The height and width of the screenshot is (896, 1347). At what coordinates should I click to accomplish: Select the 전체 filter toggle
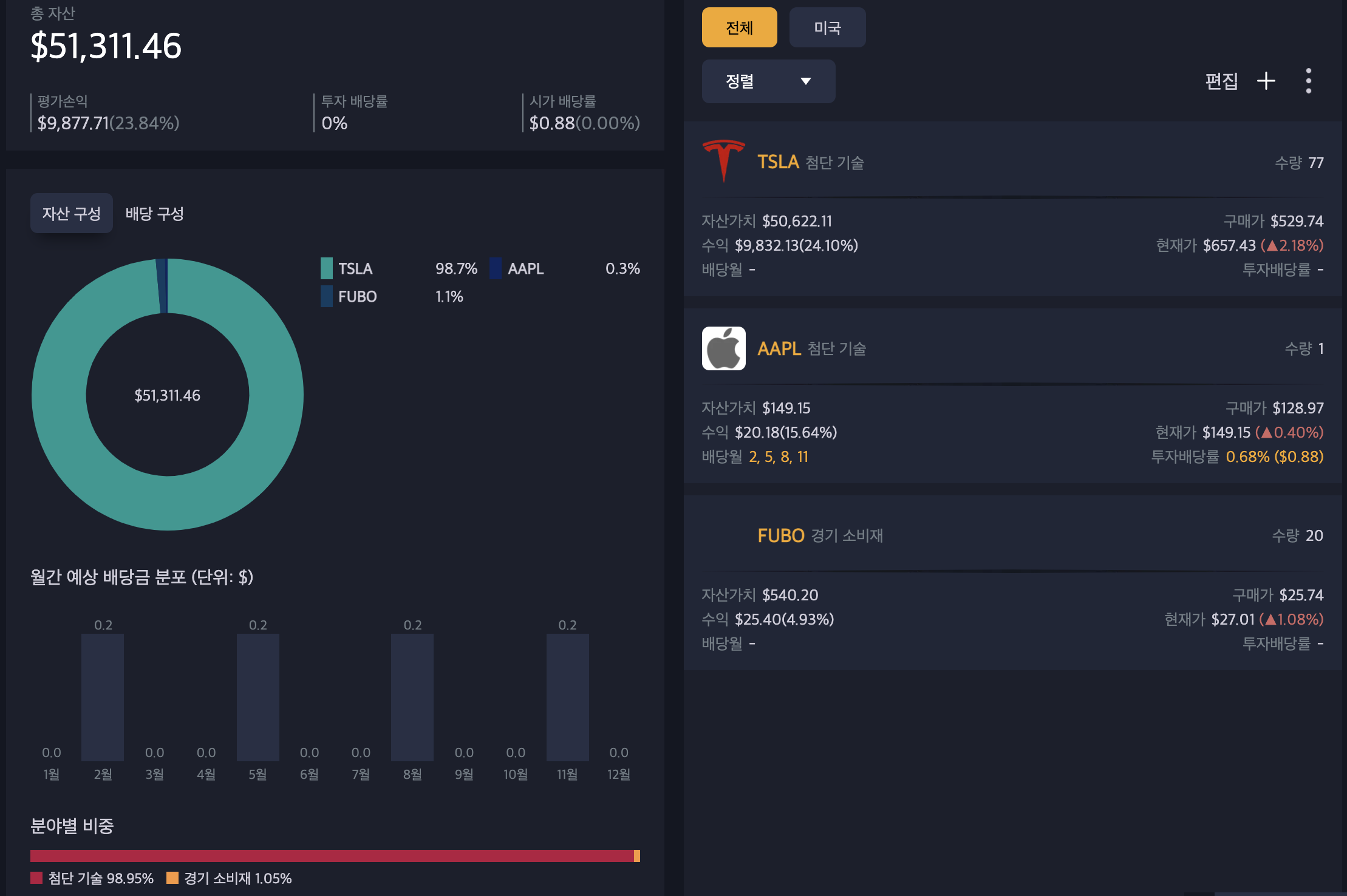[739, 27]
